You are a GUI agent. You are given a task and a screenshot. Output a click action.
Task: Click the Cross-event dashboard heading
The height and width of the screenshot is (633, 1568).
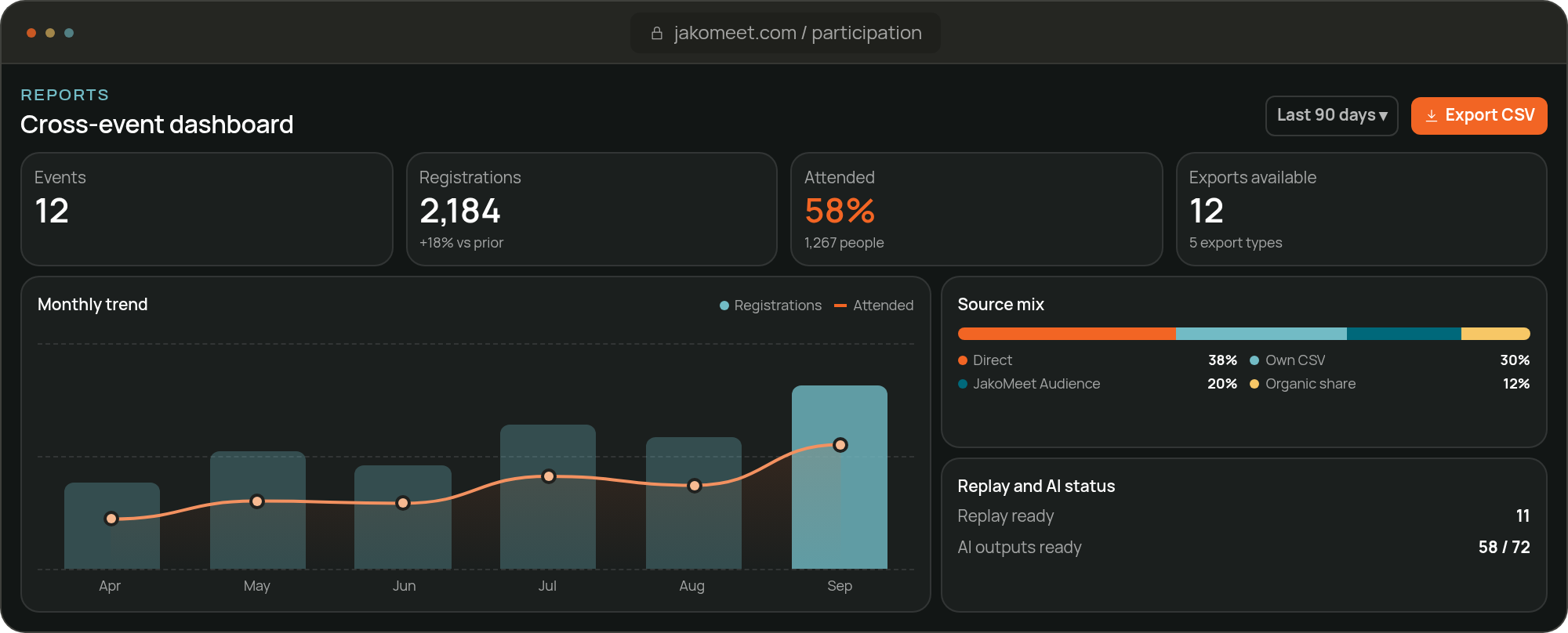[x=157, y=125]
